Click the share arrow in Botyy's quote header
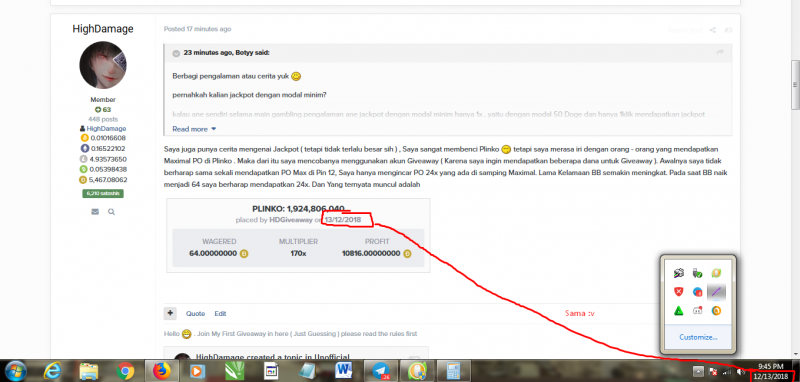This screenshot has height=382, width=800. click(x=720, y=53)
